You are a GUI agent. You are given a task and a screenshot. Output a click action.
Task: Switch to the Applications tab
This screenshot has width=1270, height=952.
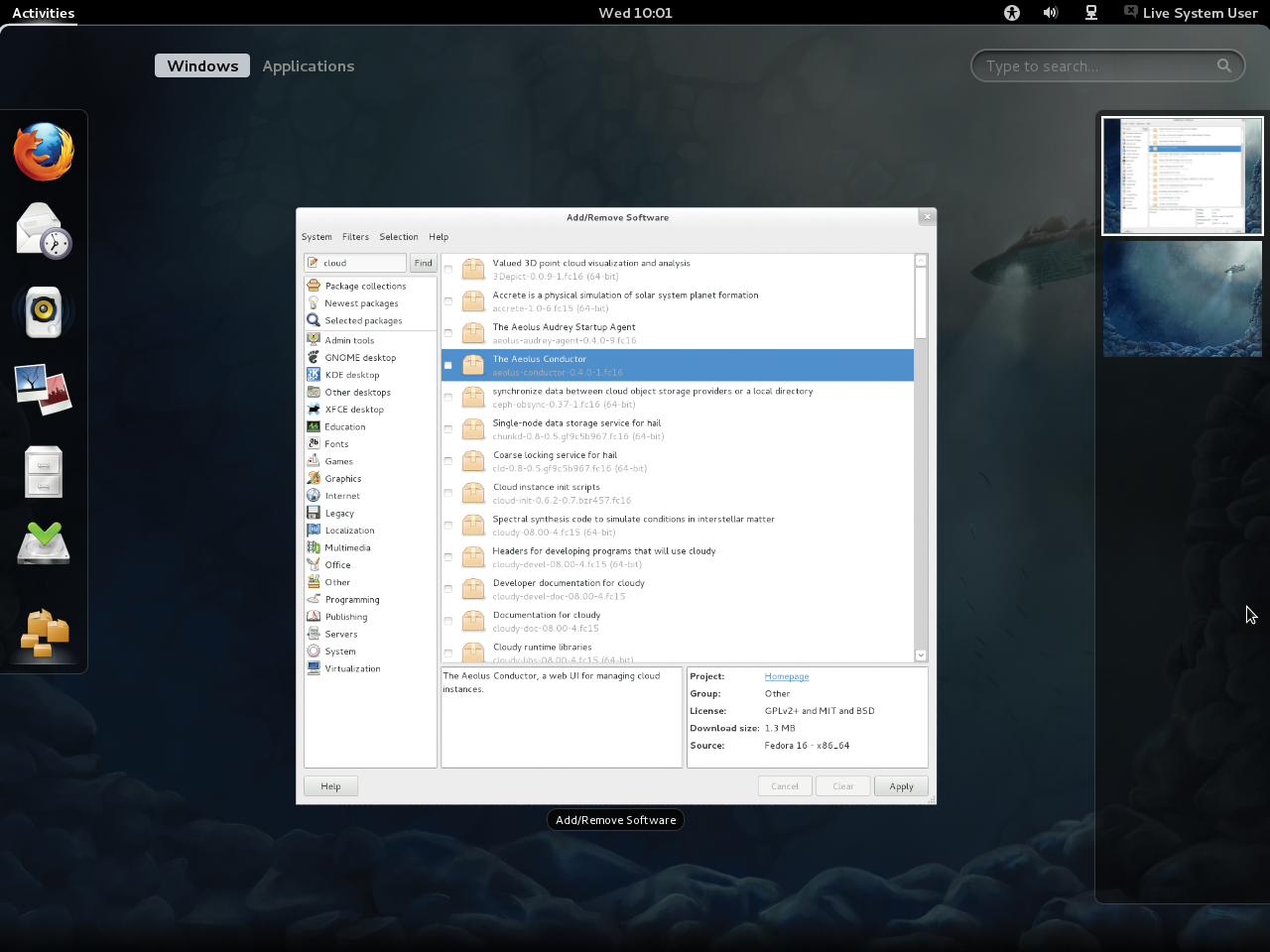[x=308, y=65]
